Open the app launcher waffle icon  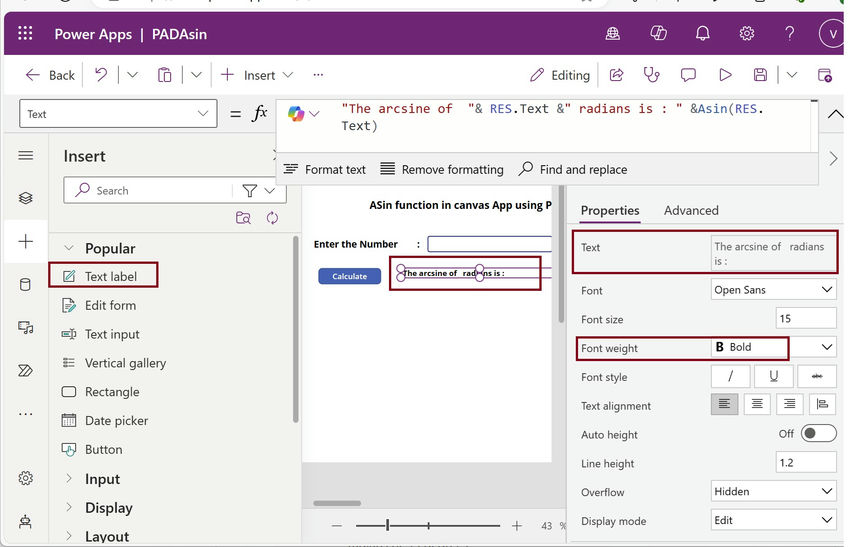coord(25,34)
